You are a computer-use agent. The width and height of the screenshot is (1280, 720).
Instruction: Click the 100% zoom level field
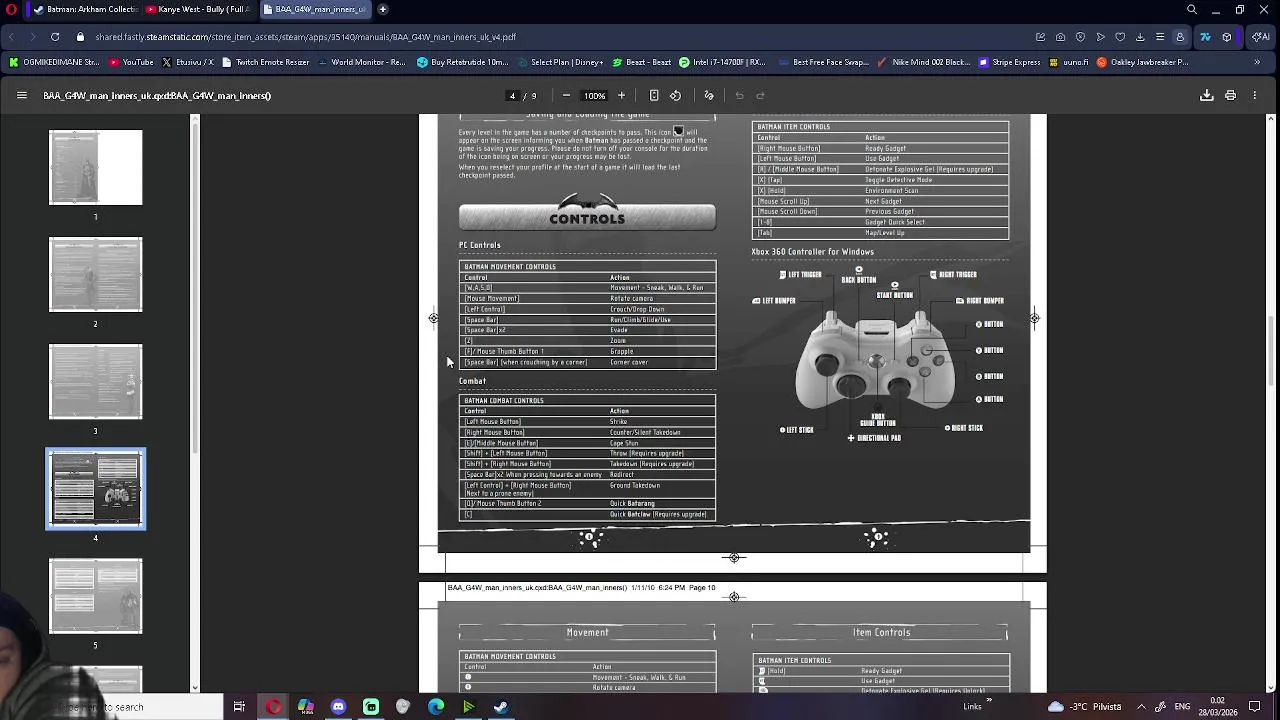594,96
